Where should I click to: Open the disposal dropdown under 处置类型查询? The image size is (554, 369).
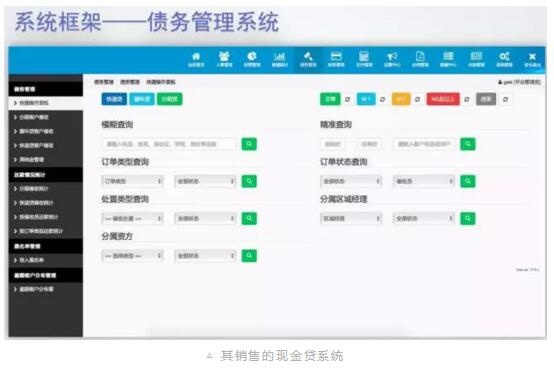click(x=132, y=218)
